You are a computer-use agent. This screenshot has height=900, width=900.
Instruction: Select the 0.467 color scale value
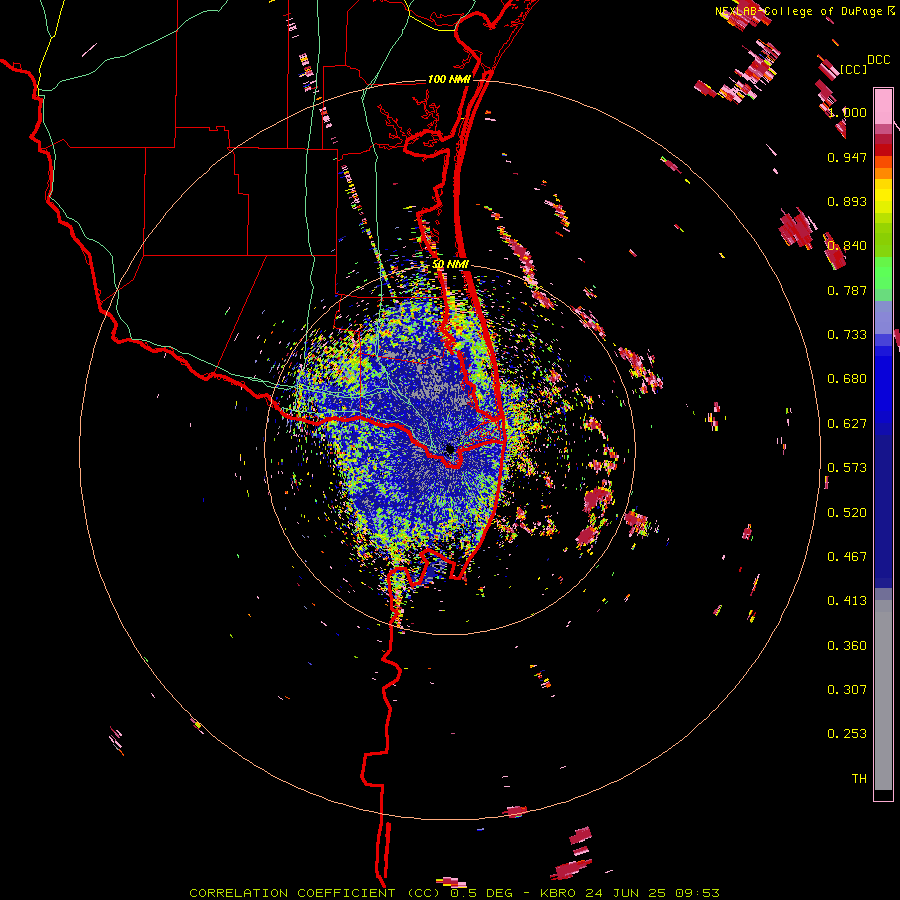[x=847, y=557]
